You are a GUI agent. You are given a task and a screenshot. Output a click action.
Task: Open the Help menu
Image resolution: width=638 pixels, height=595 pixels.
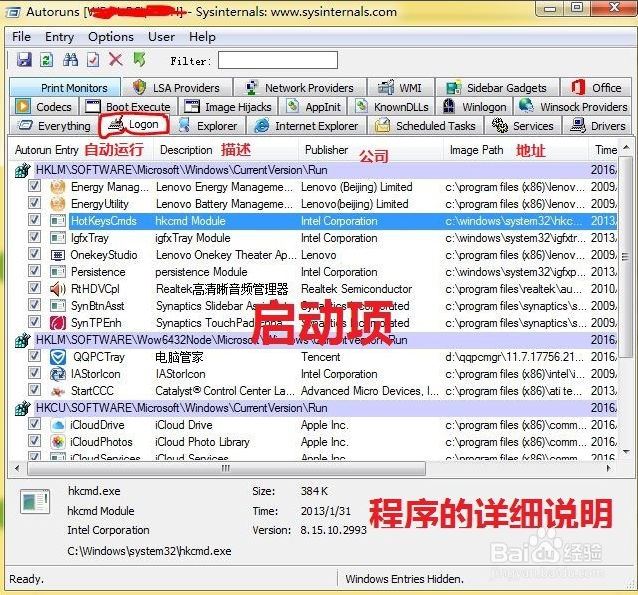coord(202,37)
